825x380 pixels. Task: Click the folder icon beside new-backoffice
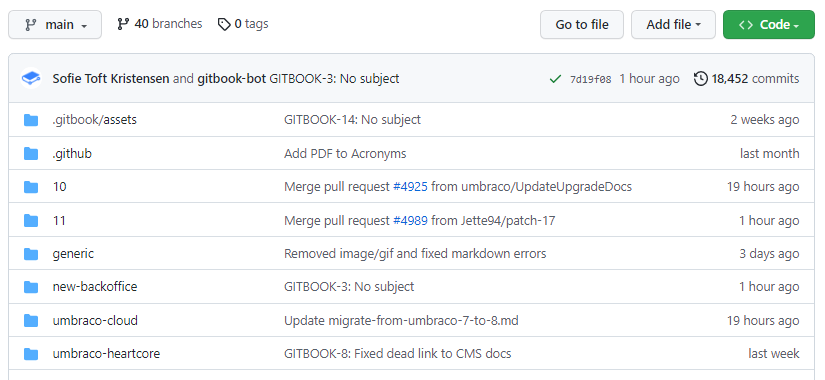pyautogui.click(x=31, y=287)
